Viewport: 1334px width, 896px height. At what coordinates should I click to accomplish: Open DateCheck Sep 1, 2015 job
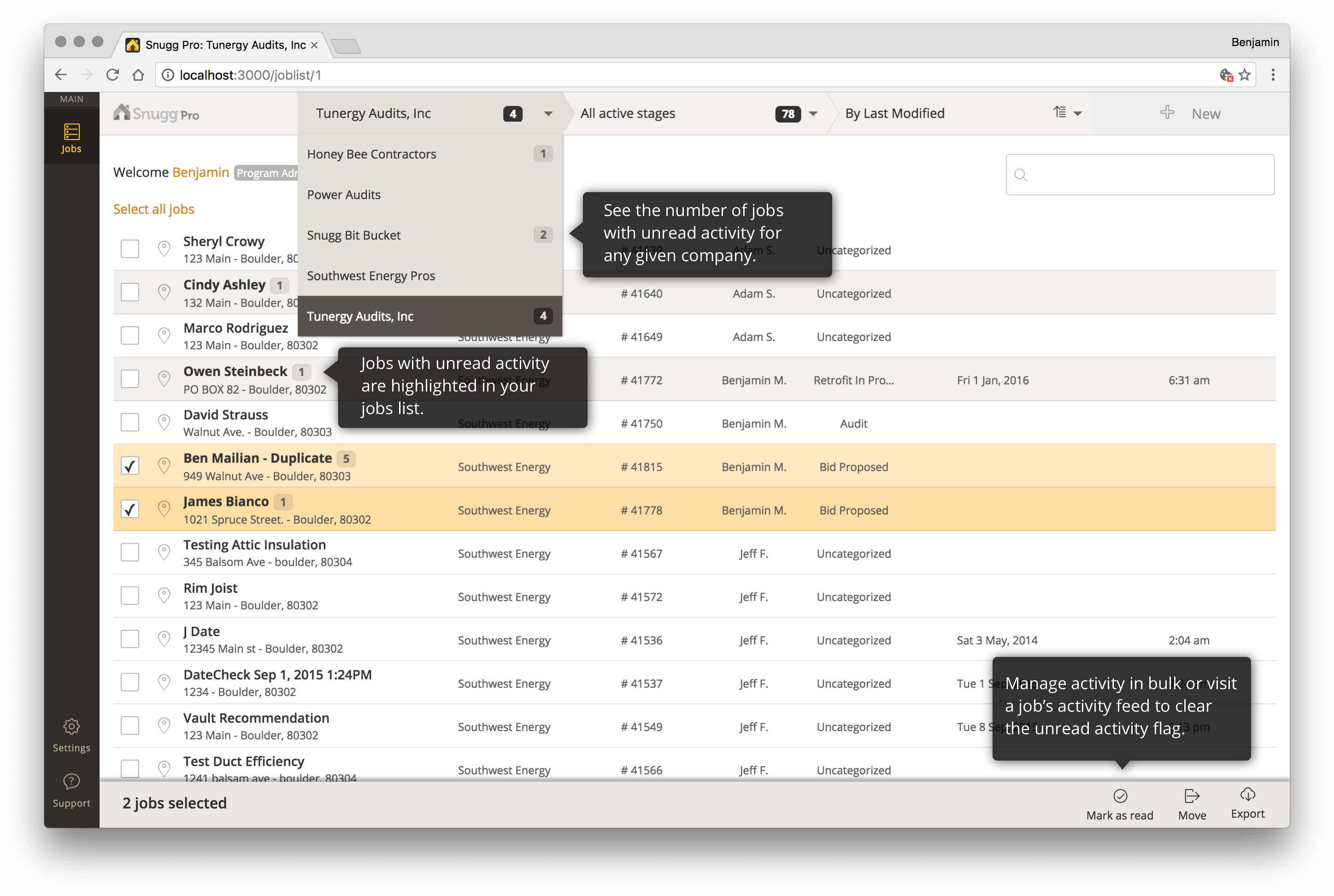click(x=277, y=675)
